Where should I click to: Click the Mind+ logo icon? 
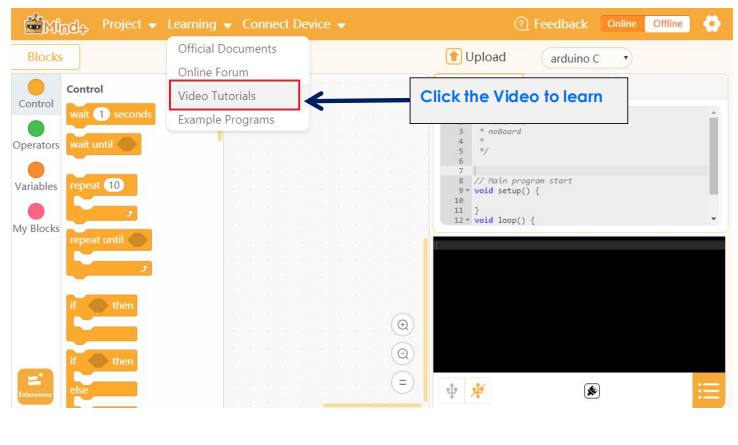pyautogui.click(x=56, y=24)
